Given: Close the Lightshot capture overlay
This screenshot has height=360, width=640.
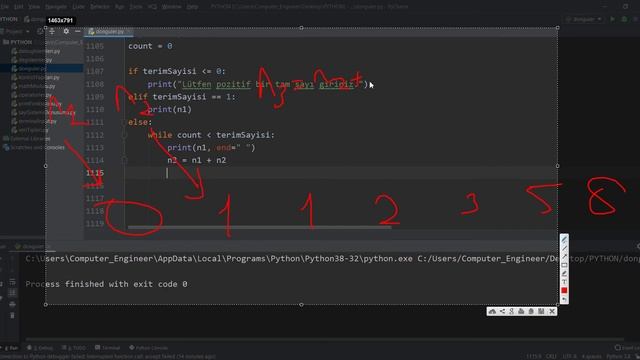Looking at the screenshot, I should [552, 311].
